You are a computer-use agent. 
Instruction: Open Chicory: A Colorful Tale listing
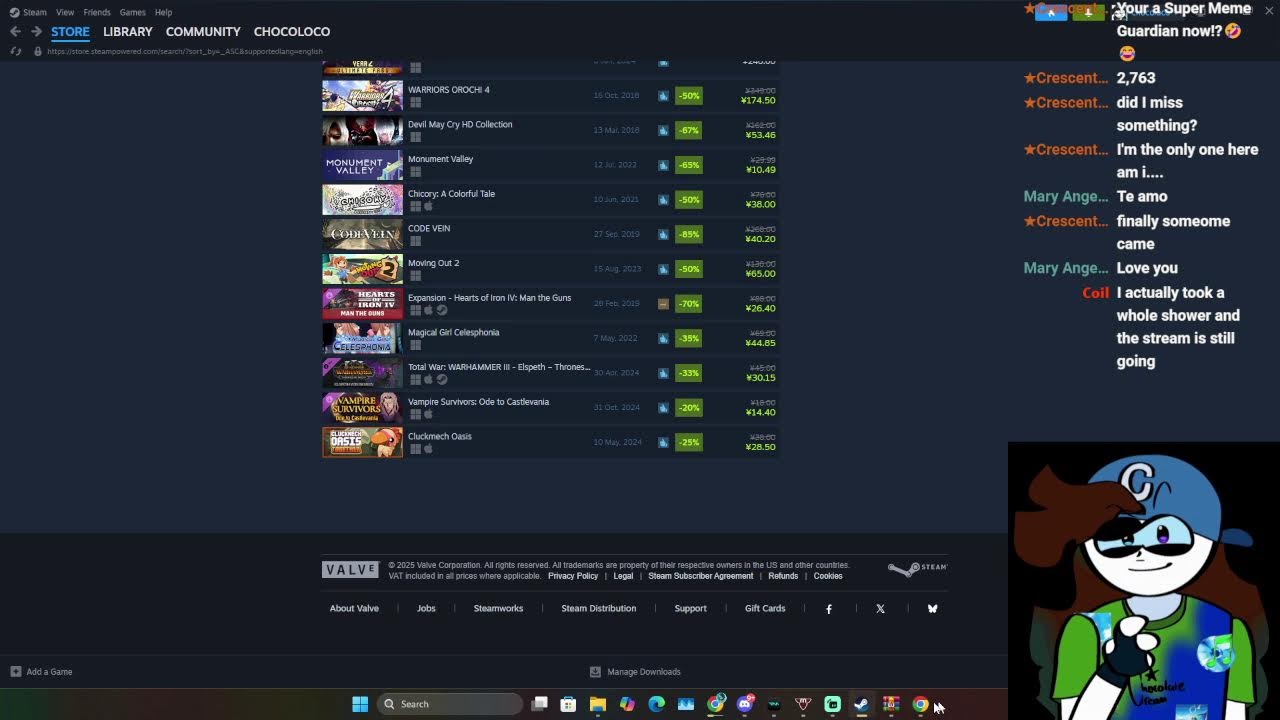[550, 200]
